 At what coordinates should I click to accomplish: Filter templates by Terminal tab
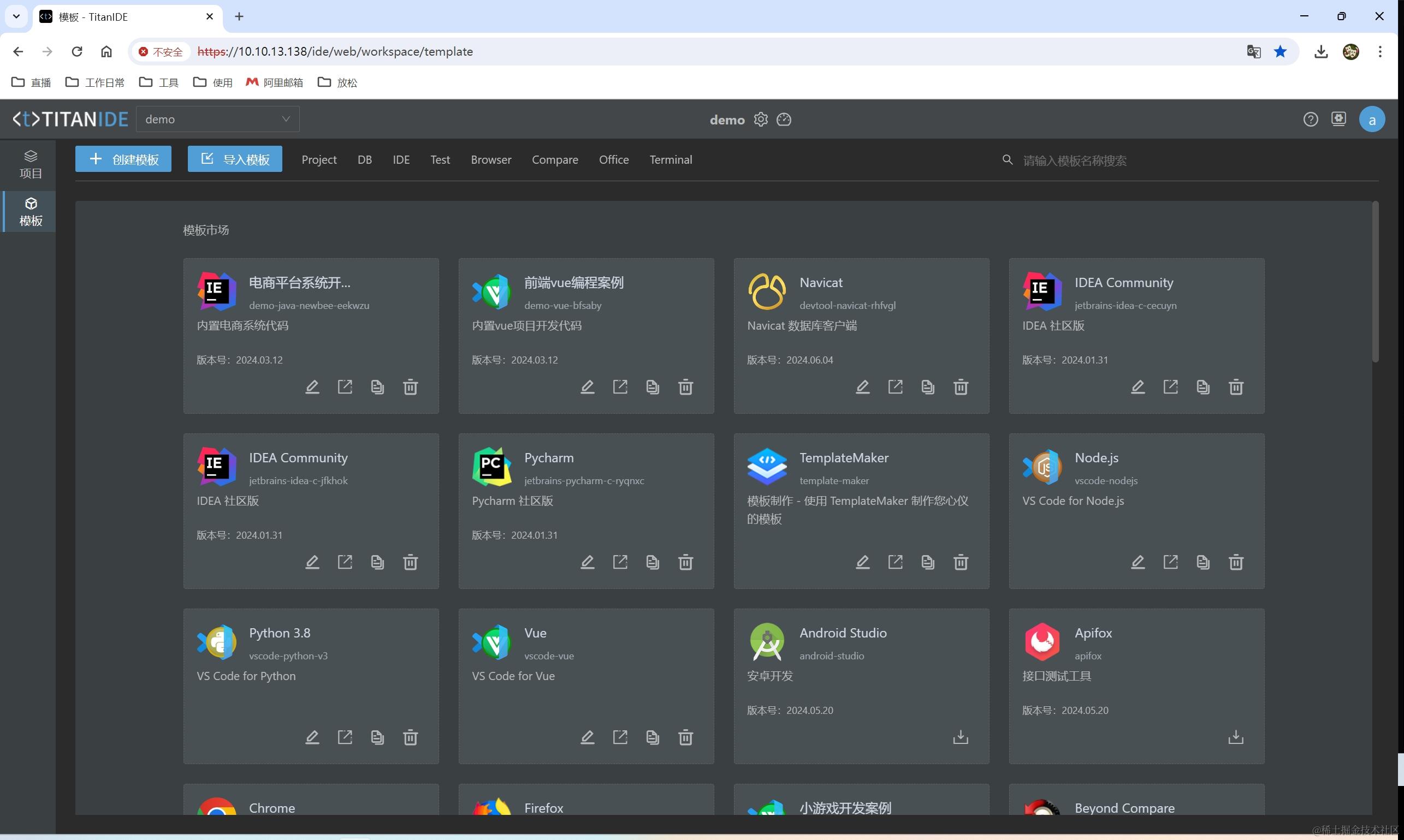point(671,159)
